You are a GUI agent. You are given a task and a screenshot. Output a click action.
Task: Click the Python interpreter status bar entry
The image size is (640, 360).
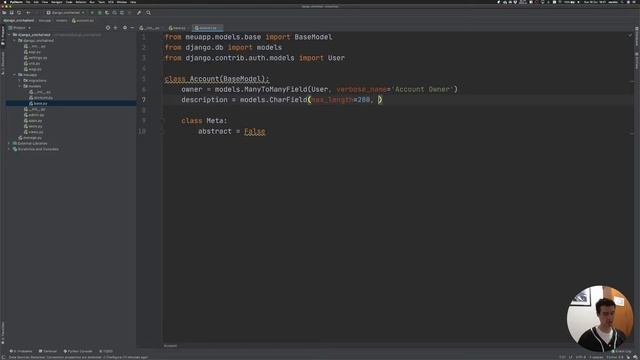615,357
